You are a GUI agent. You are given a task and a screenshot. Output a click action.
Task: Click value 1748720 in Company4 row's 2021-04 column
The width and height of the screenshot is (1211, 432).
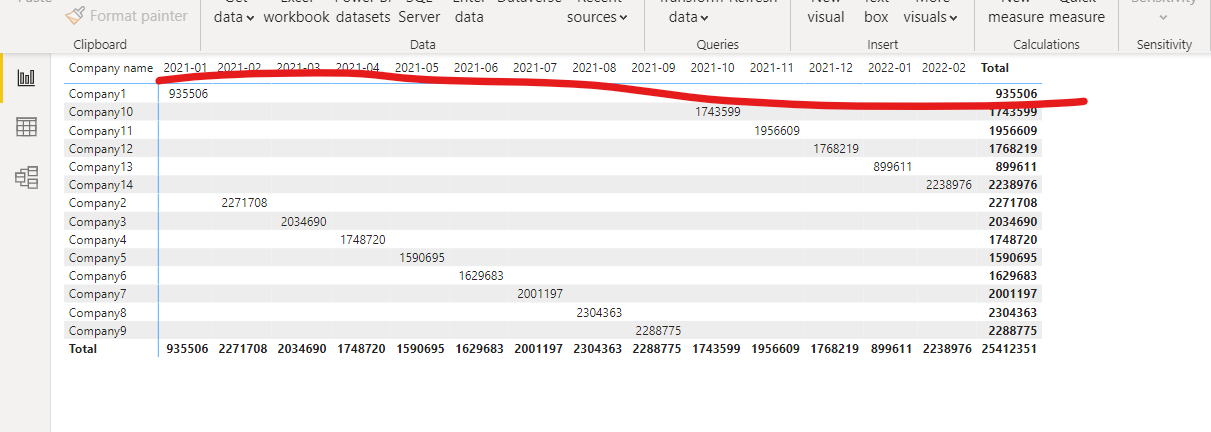[x=362, y=239]
